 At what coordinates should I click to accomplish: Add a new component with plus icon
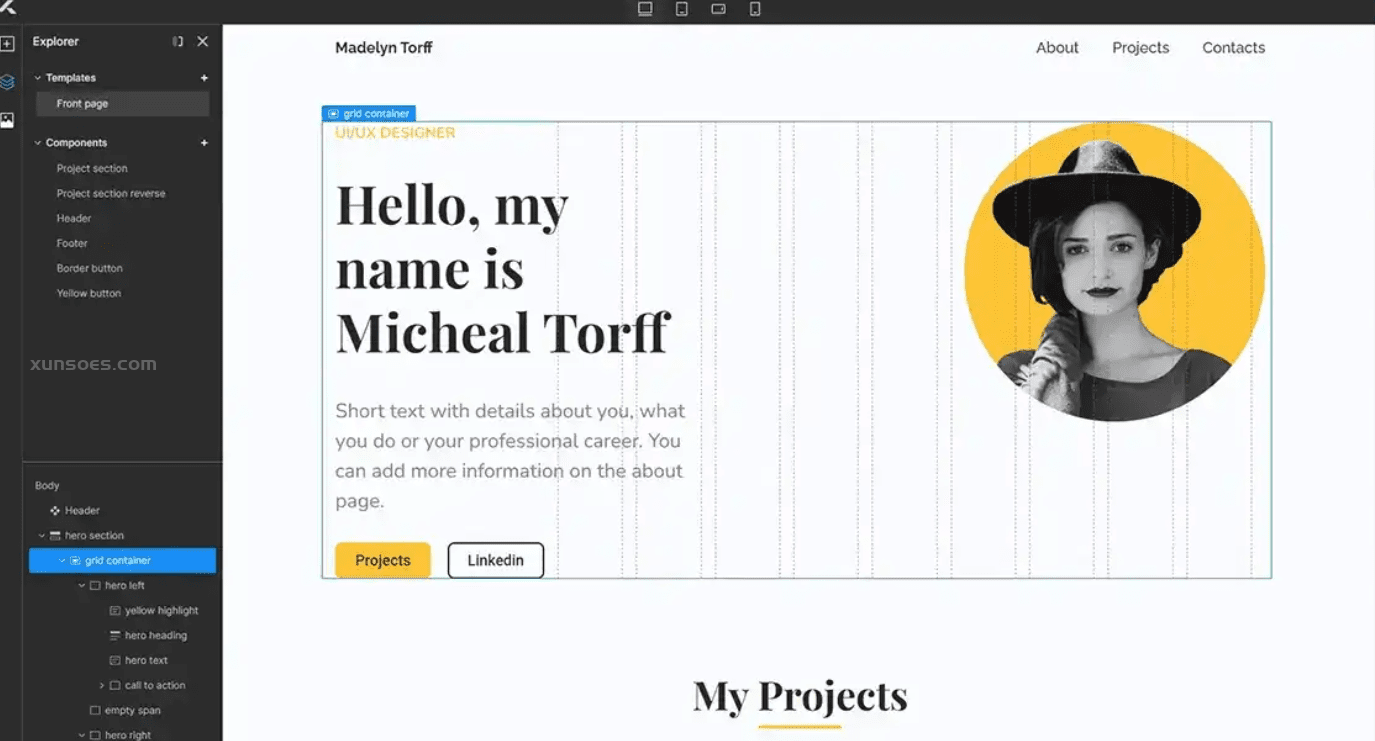click(x=204, y=143)
